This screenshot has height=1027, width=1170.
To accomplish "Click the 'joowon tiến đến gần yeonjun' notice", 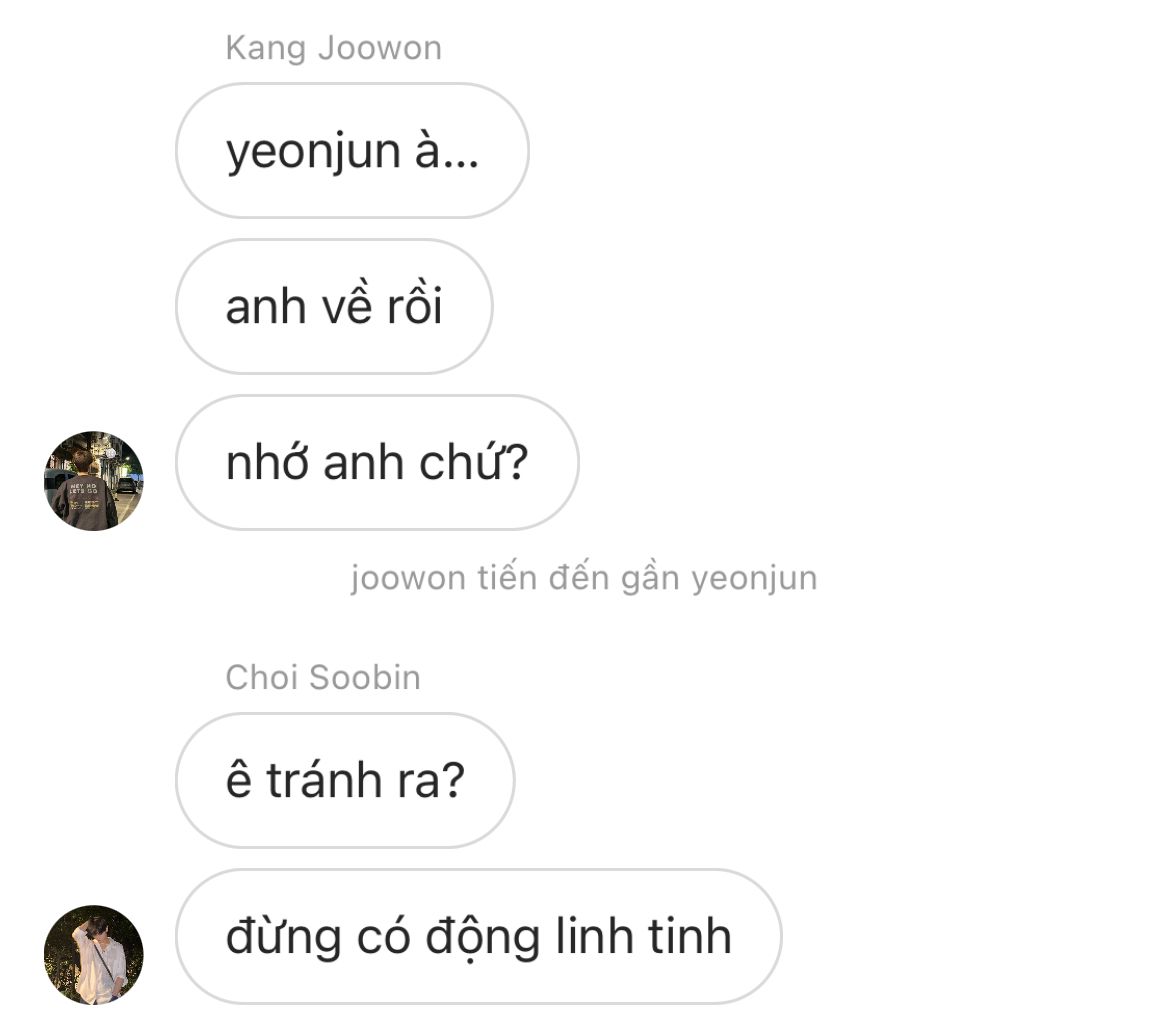I will pos(584,578).
